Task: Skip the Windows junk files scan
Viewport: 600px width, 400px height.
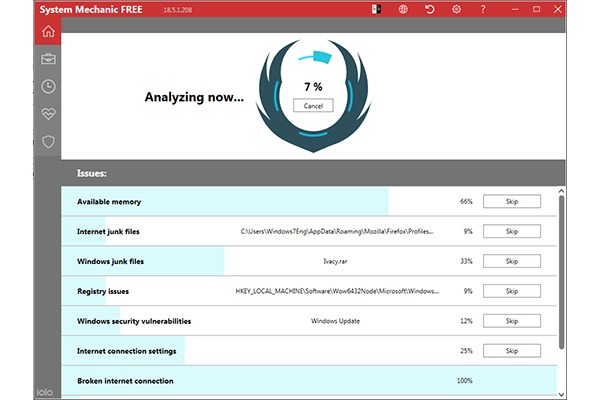Action: tap(512, 261)
